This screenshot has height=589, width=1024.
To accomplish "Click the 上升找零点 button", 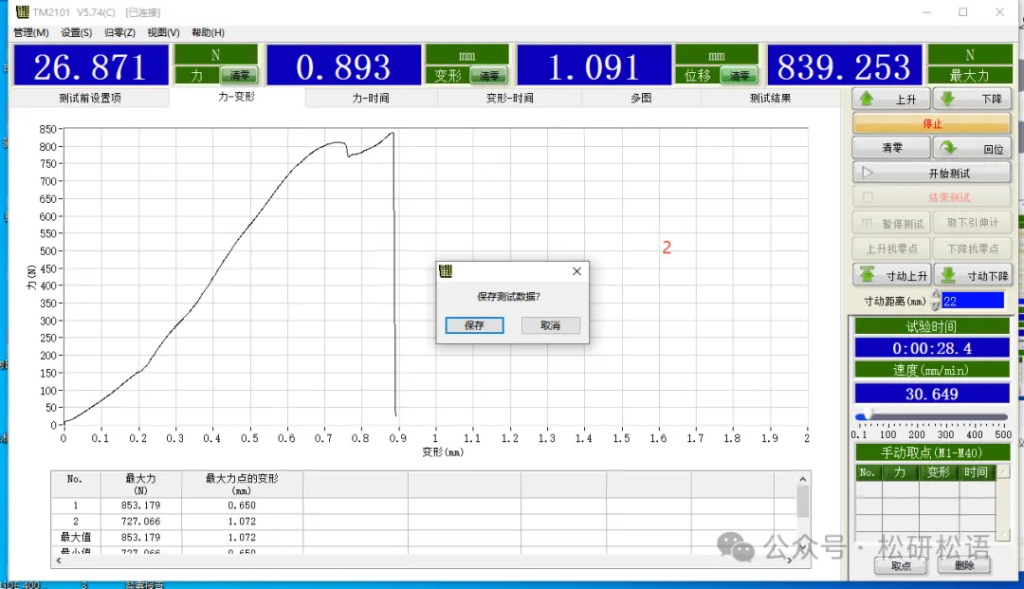I will pos(891,249).
